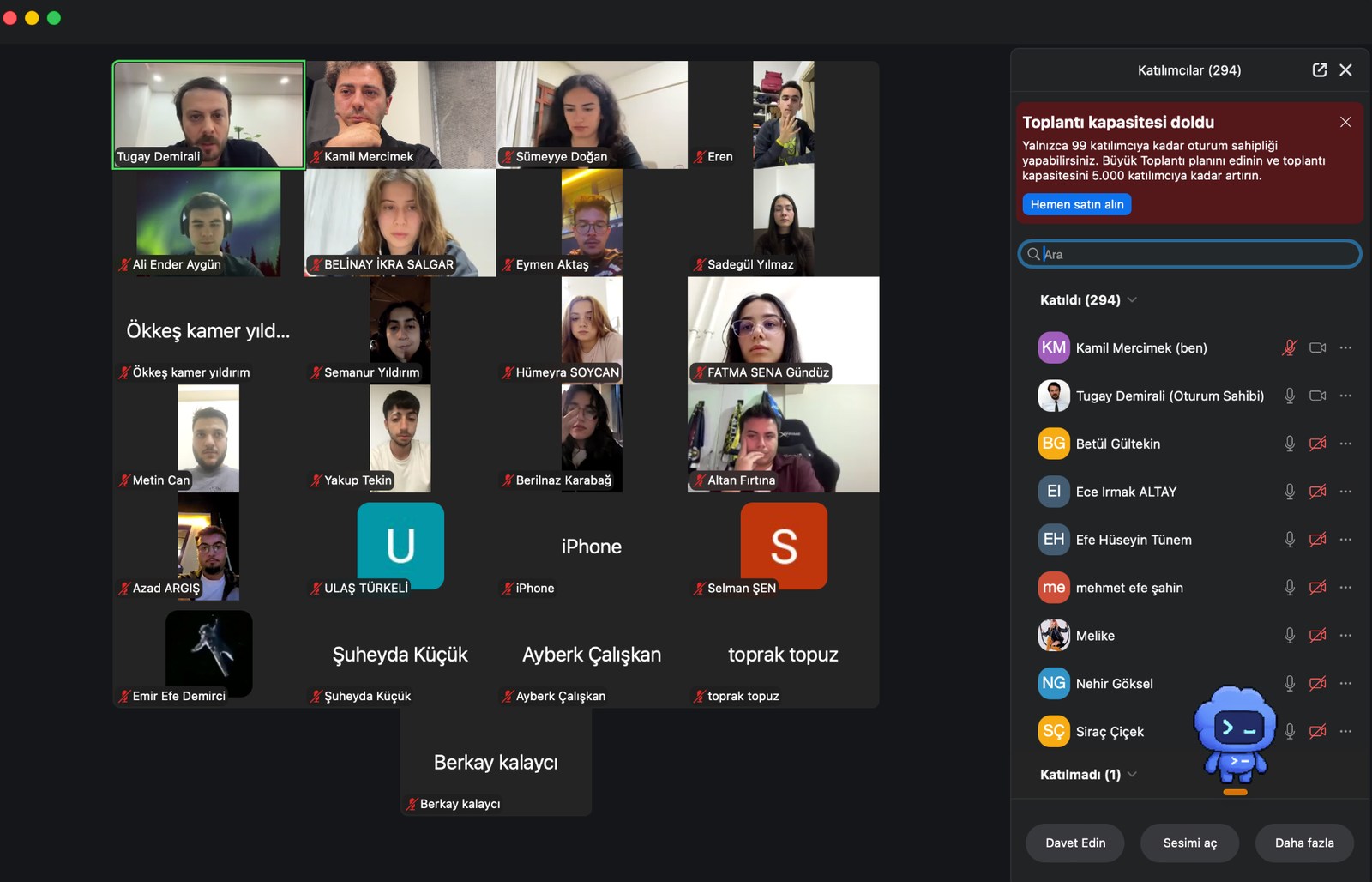Viewport: 1372px width, 882px height.
Task: Open more options for Kamil Mercimek
Action: pyautogui.click(x=1345, y=347)
